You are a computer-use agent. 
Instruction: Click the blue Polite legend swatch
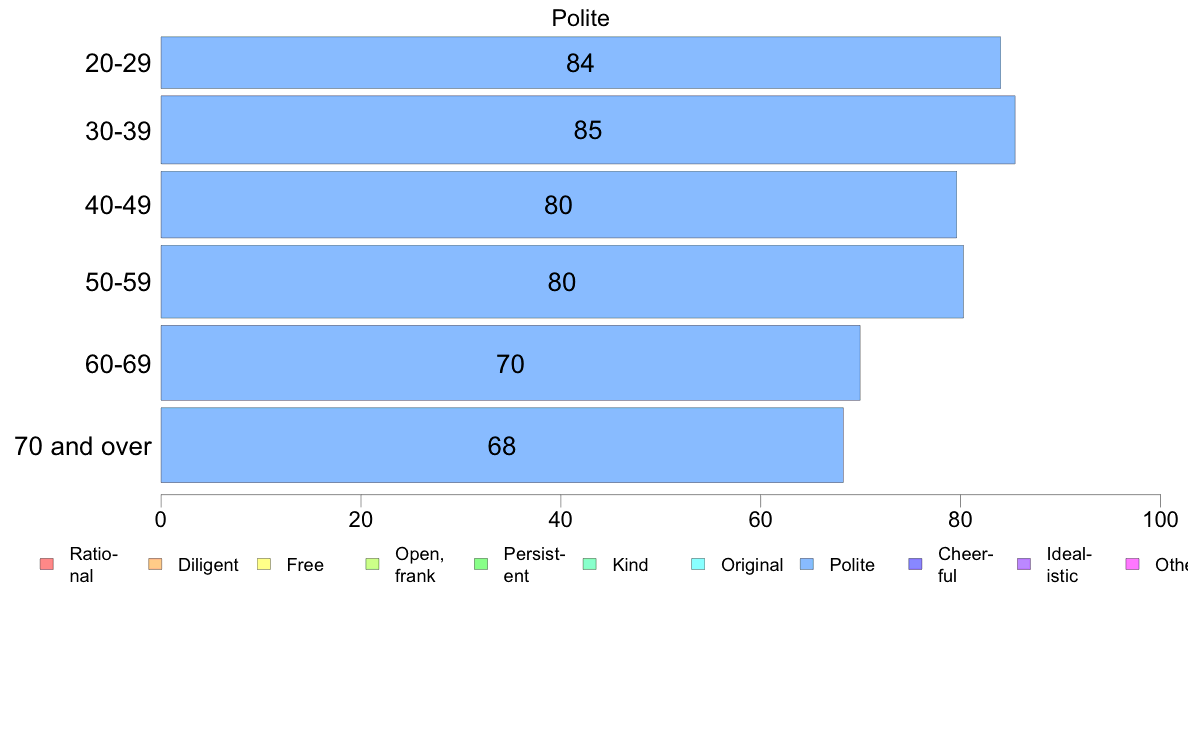(807, 564)
